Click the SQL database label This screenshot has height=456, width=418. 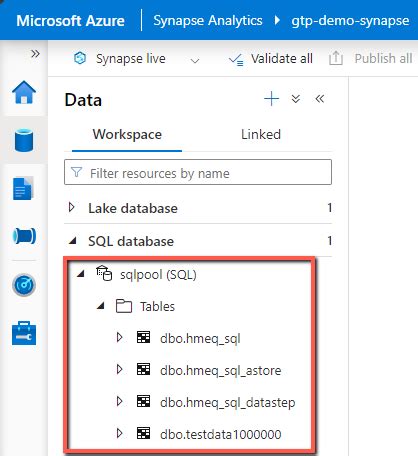(131, 241)
